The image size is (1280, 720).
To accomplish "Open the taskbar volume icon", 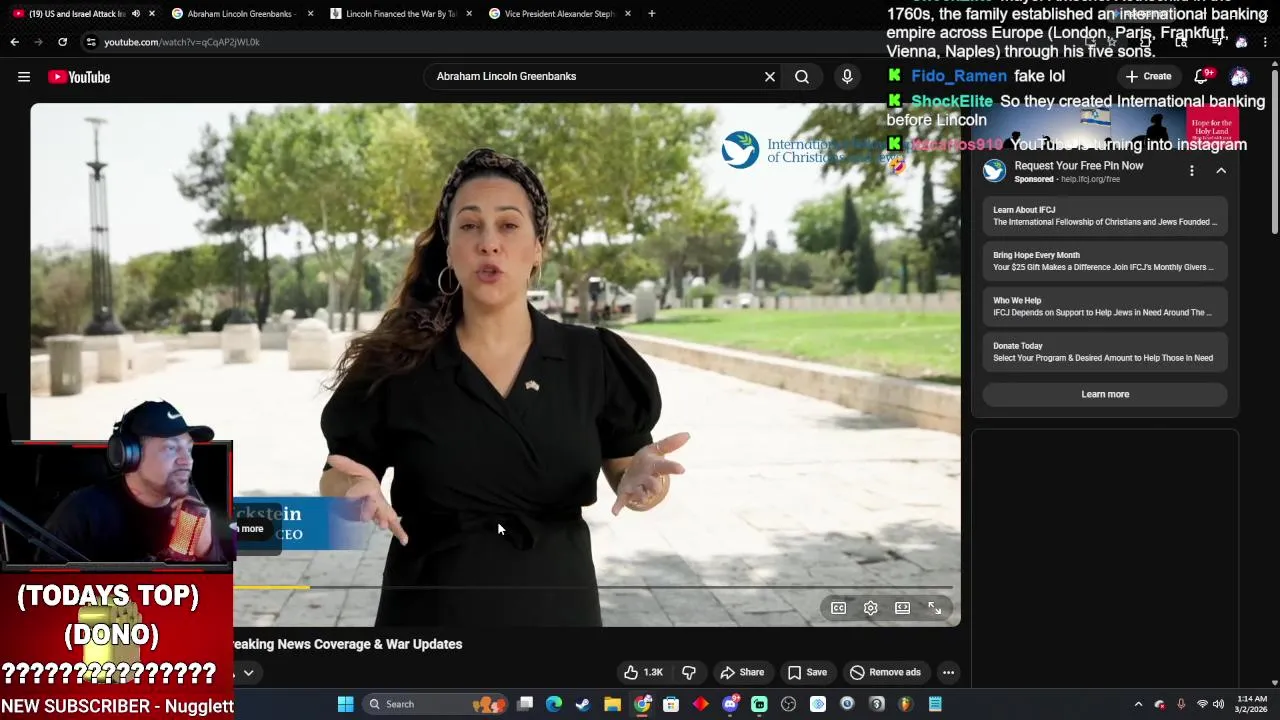I will point(1219,704).
